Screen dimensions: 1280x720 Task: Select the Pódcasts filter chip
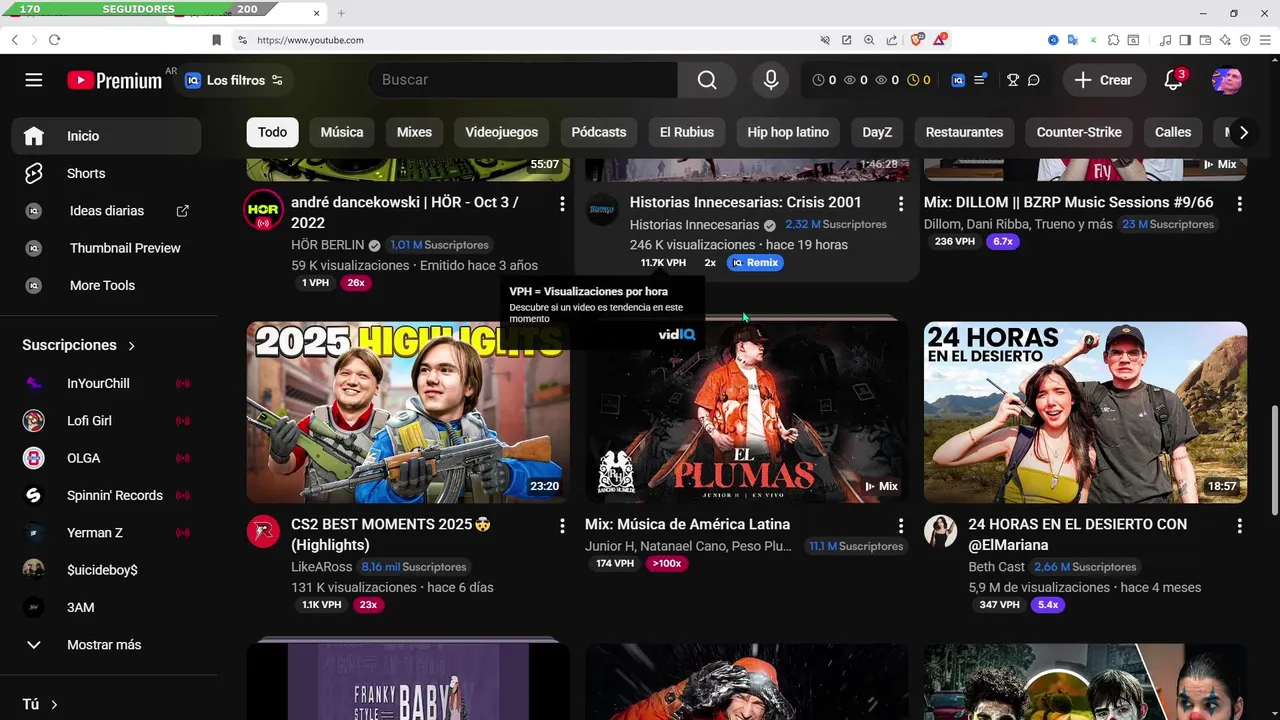(x=599, y=132)
